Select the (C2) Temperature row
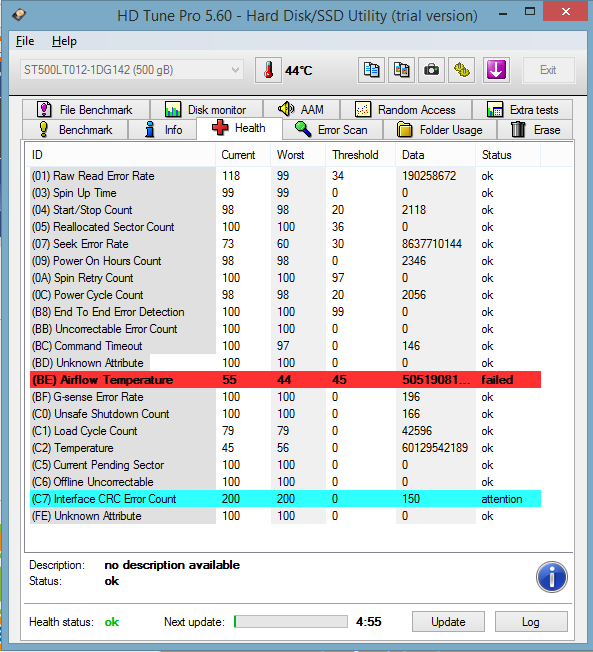This screenshot has width=593, height=652. [x=285, y=448]
